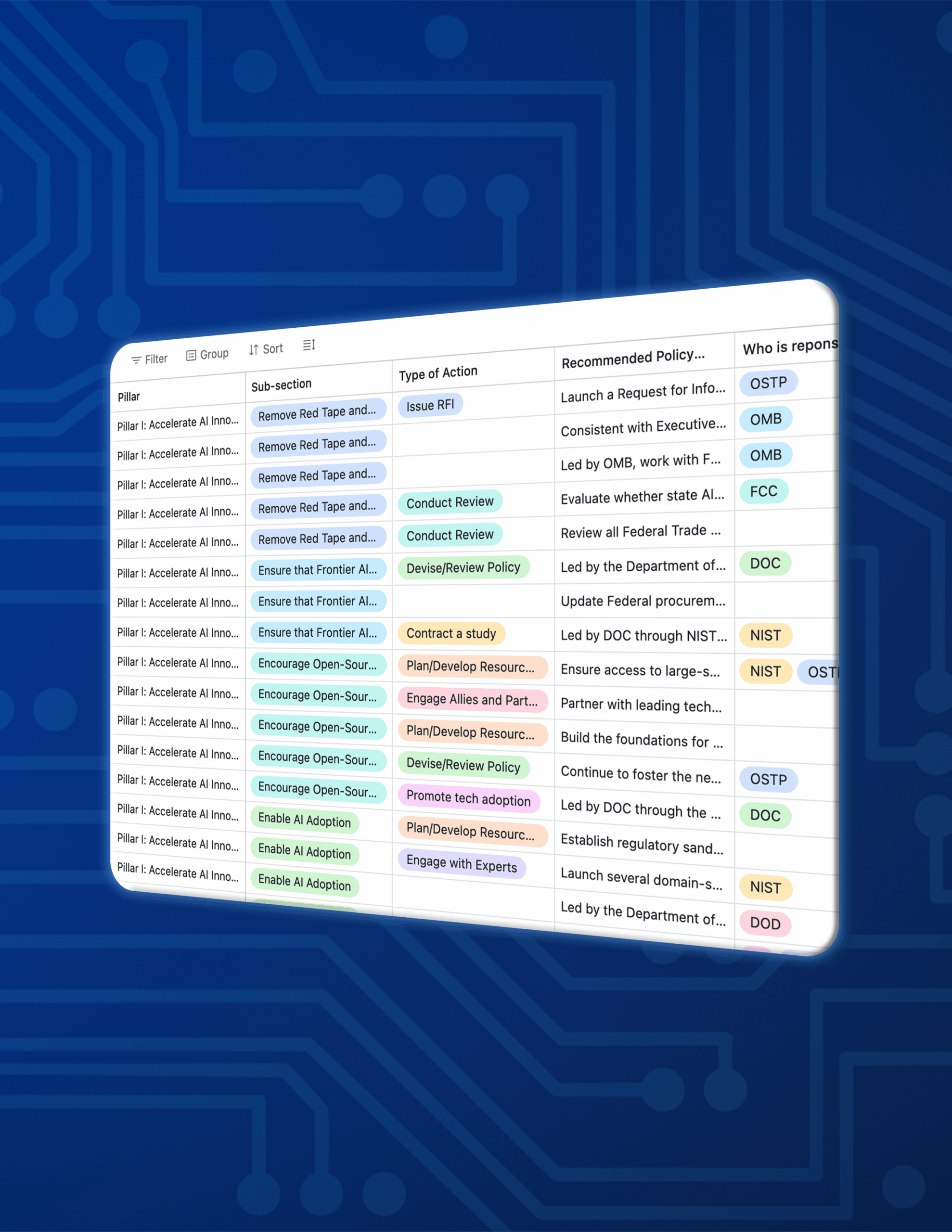Click the 'Contract a study' action tag
952x1232 pixels.
coord(450,633)
